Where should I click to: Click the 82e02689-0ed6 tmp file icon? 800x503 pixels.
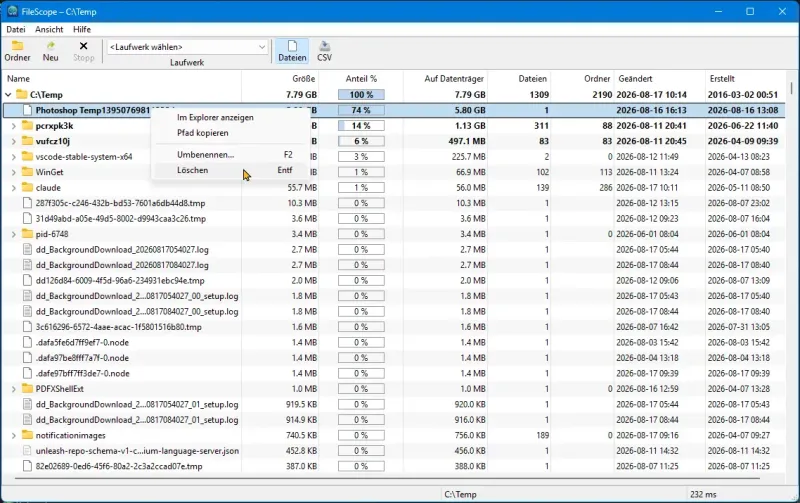click(27, 466)
